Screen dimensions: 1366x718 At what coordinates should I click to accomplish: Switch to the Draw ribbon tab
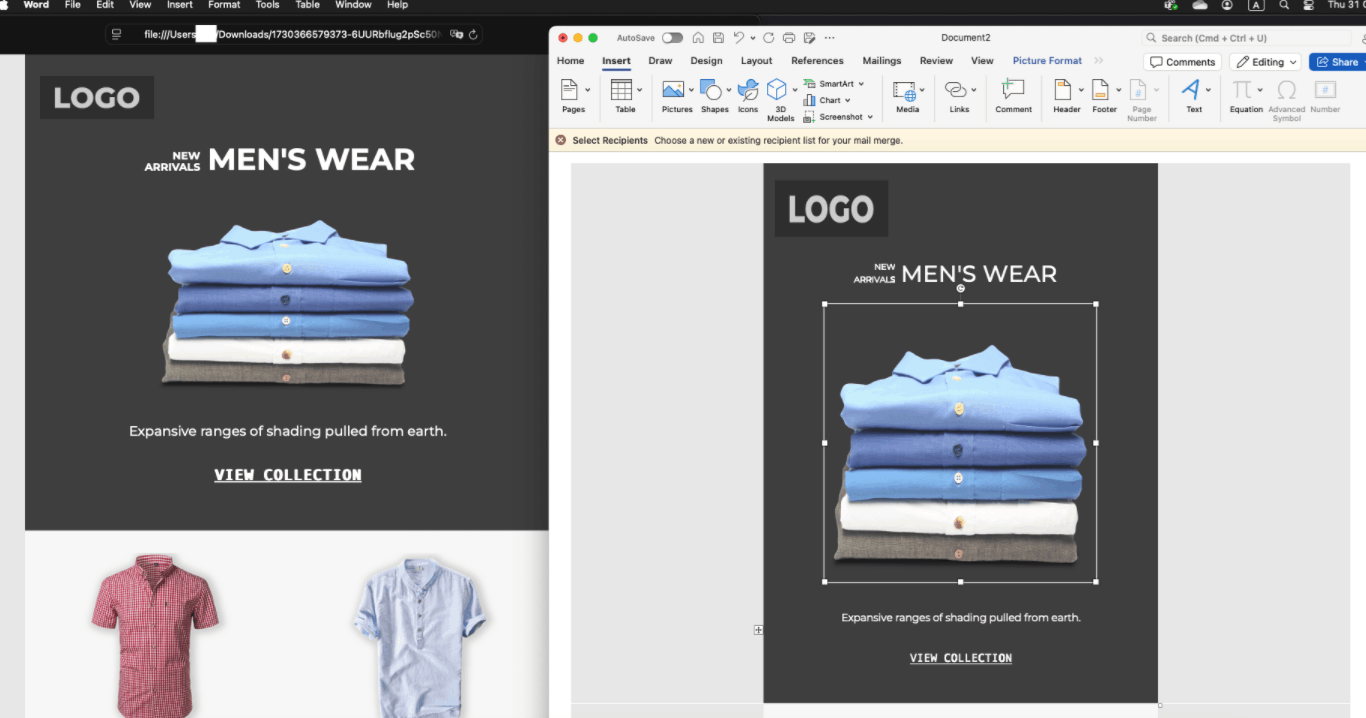pos(660,61)
